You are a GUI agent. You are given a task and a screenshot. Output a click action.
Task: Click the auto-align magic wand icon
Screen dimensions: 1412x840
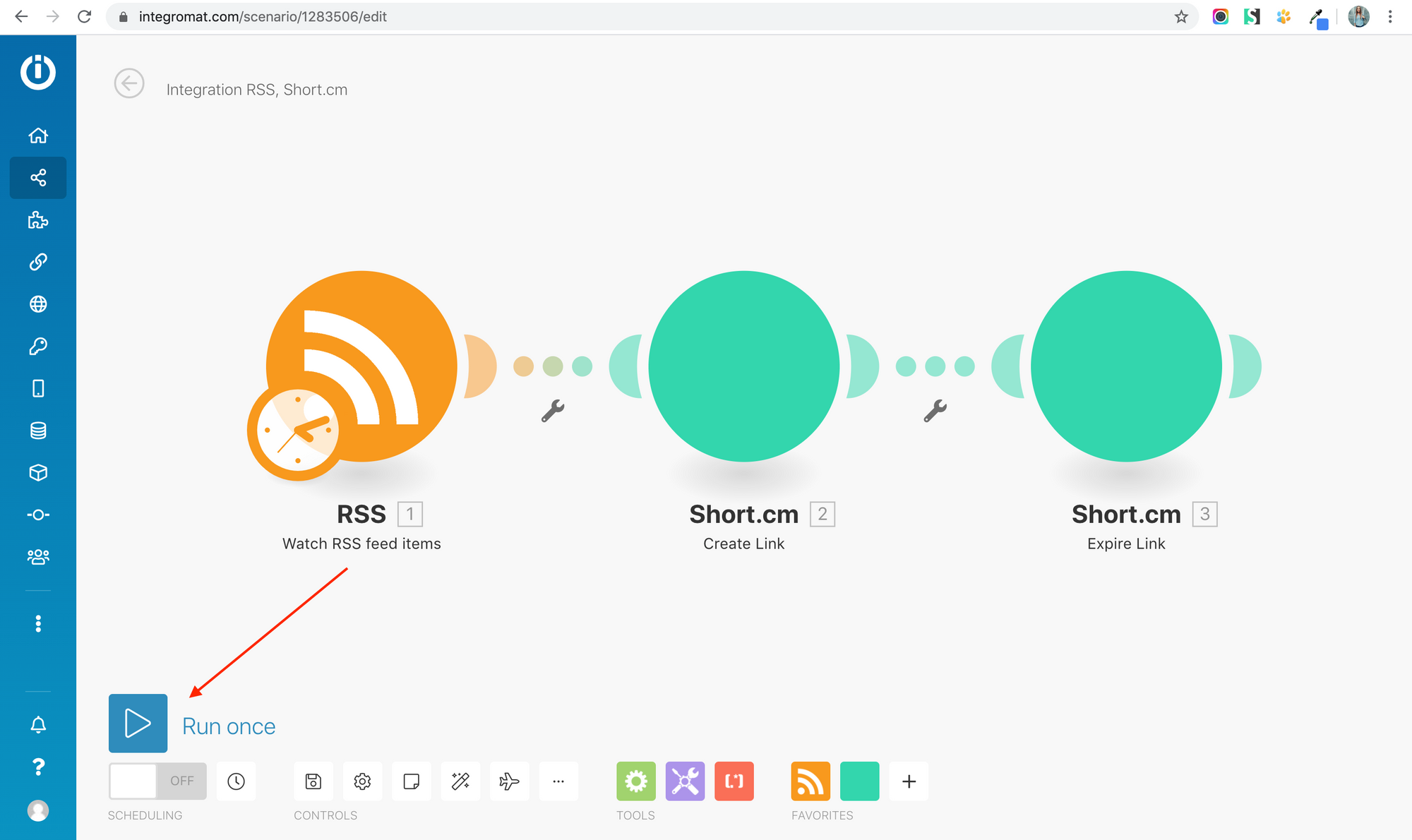point(461,781)
